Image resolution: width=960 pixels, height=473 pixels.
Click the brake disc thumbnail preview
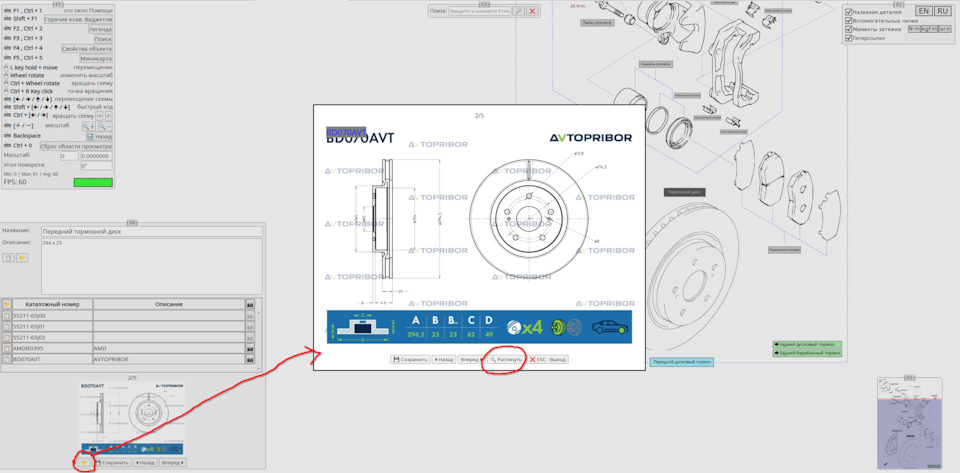pos(132,419)
